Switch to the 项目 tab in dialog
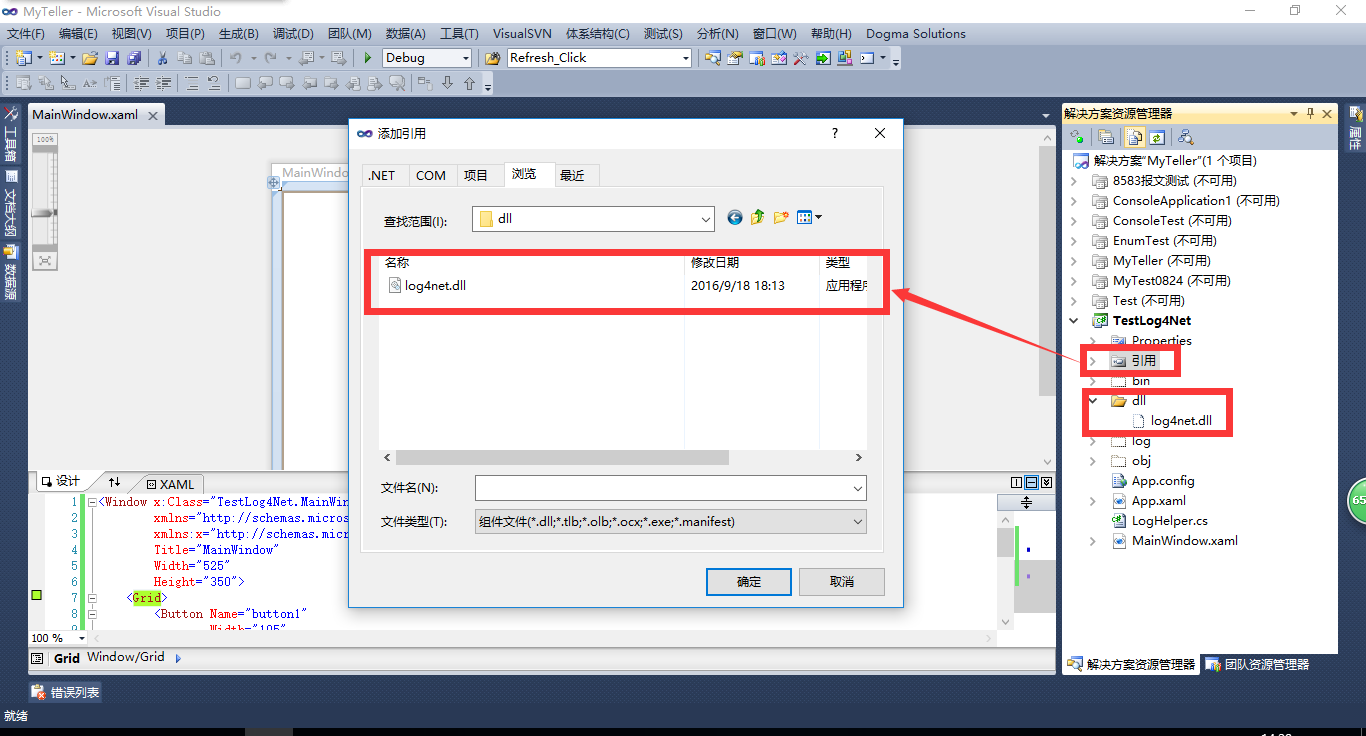Viewport: 1366px width, 736px height. click(x=476, y=175)
